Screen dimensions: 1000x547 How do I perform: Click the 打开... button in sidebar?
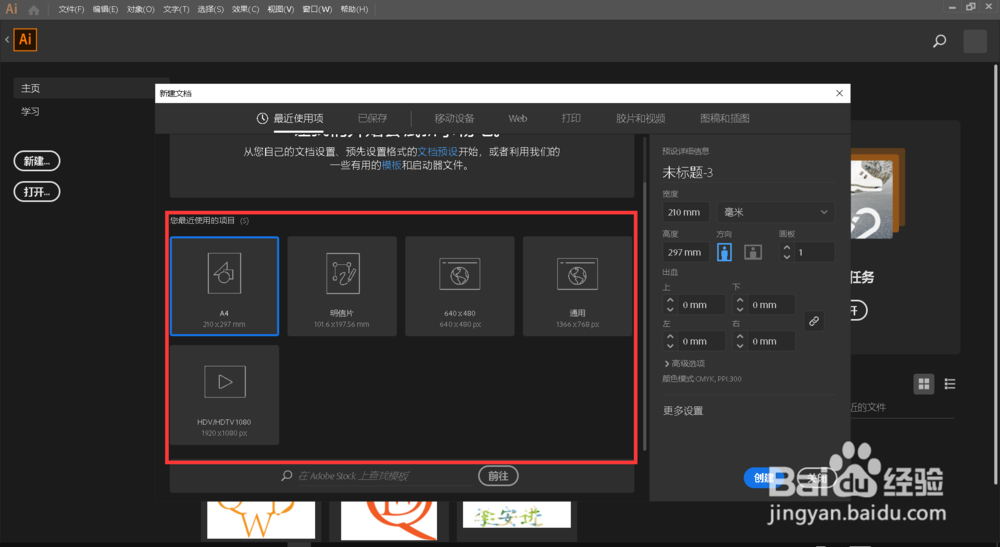(x=37, y=192)
